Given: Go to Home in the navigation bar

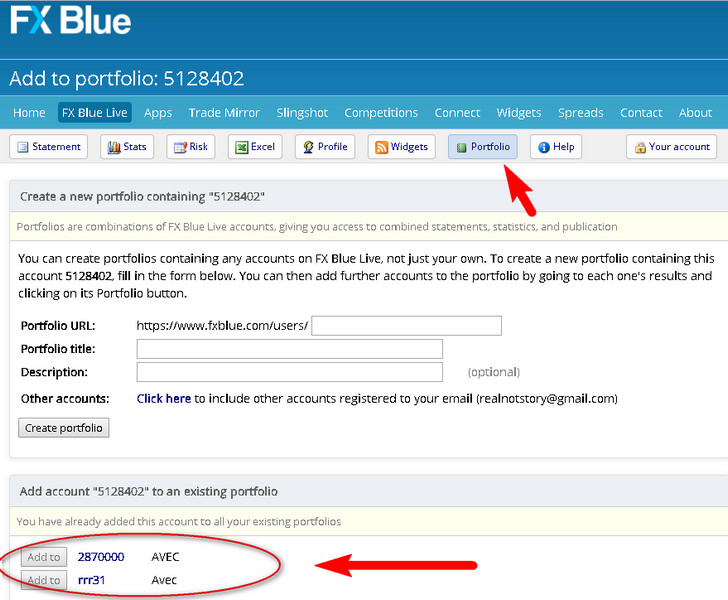Looking at the screenshot, I should pos(29,113).
